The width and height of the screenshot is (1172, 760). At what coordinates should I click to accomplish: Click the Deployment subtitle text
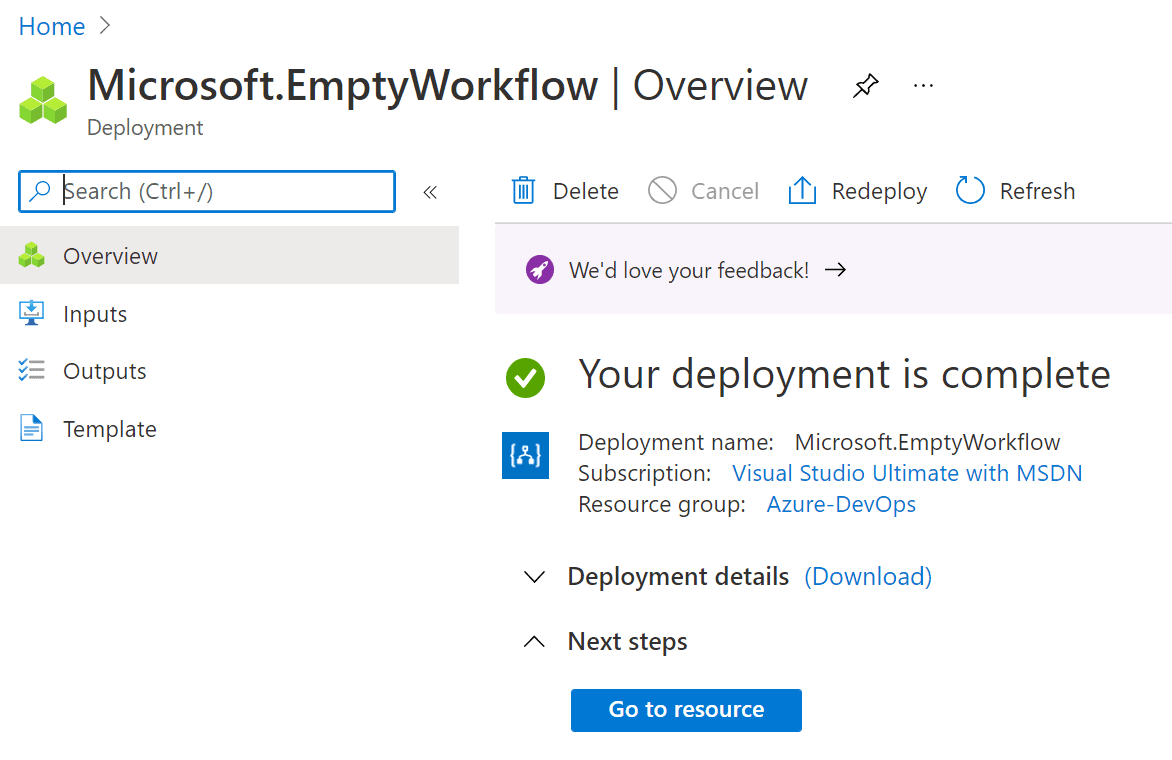click(145, 128)
